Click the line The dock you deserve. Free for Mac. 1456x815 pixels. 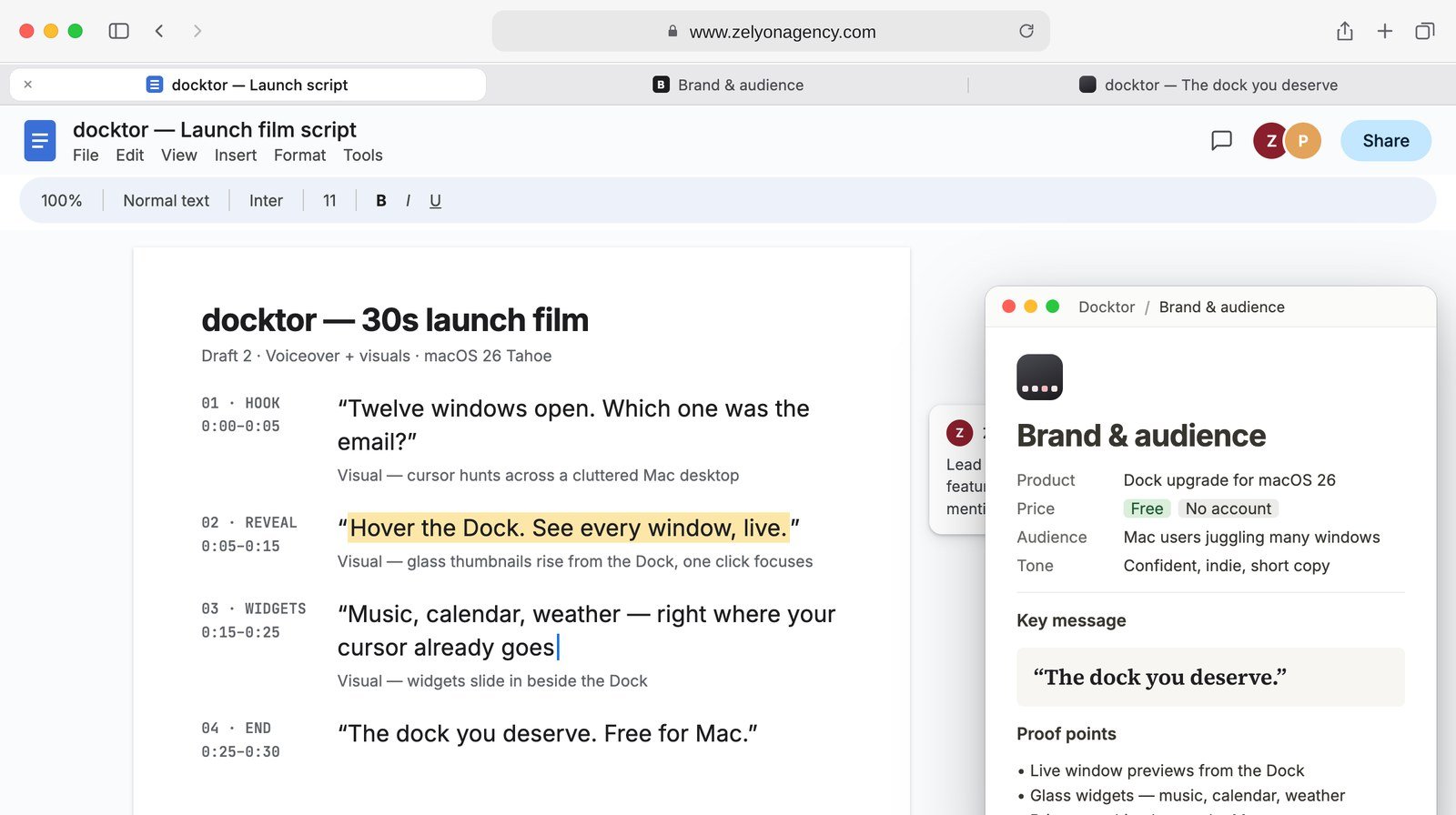coord(548,733)
